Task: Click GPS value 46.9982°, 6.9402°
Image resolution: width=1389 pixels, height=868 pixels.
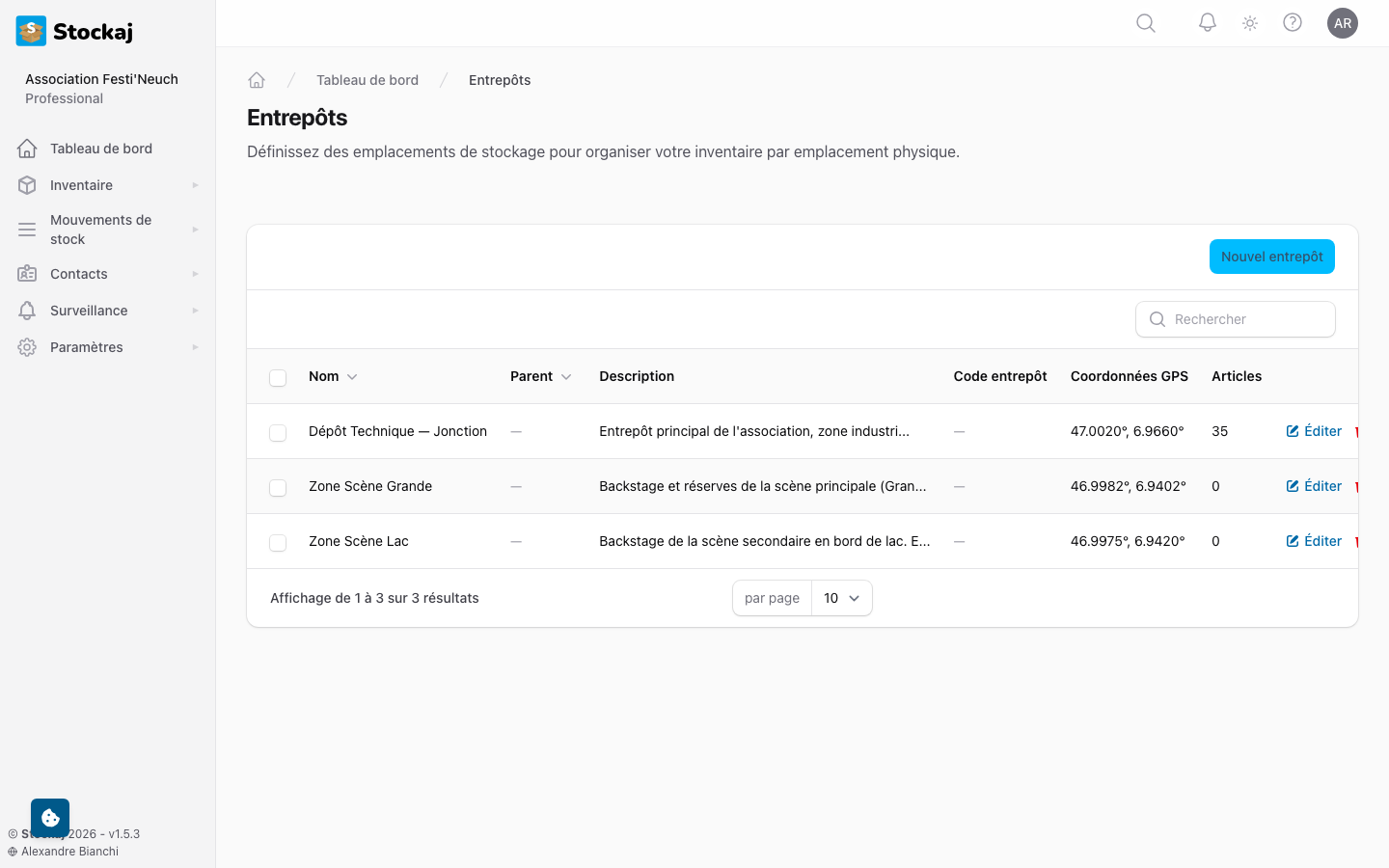Action: coord(1129,486)
